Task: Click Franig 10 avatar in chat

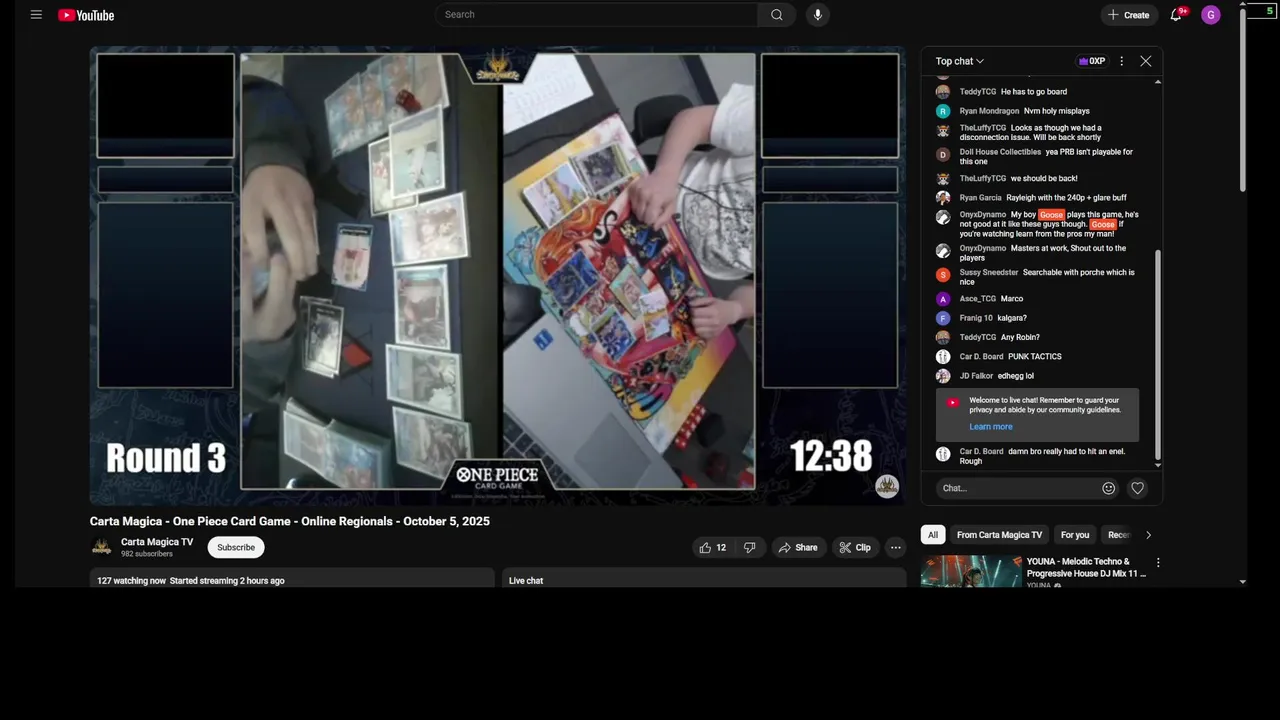Action: [x=943, y=318]
